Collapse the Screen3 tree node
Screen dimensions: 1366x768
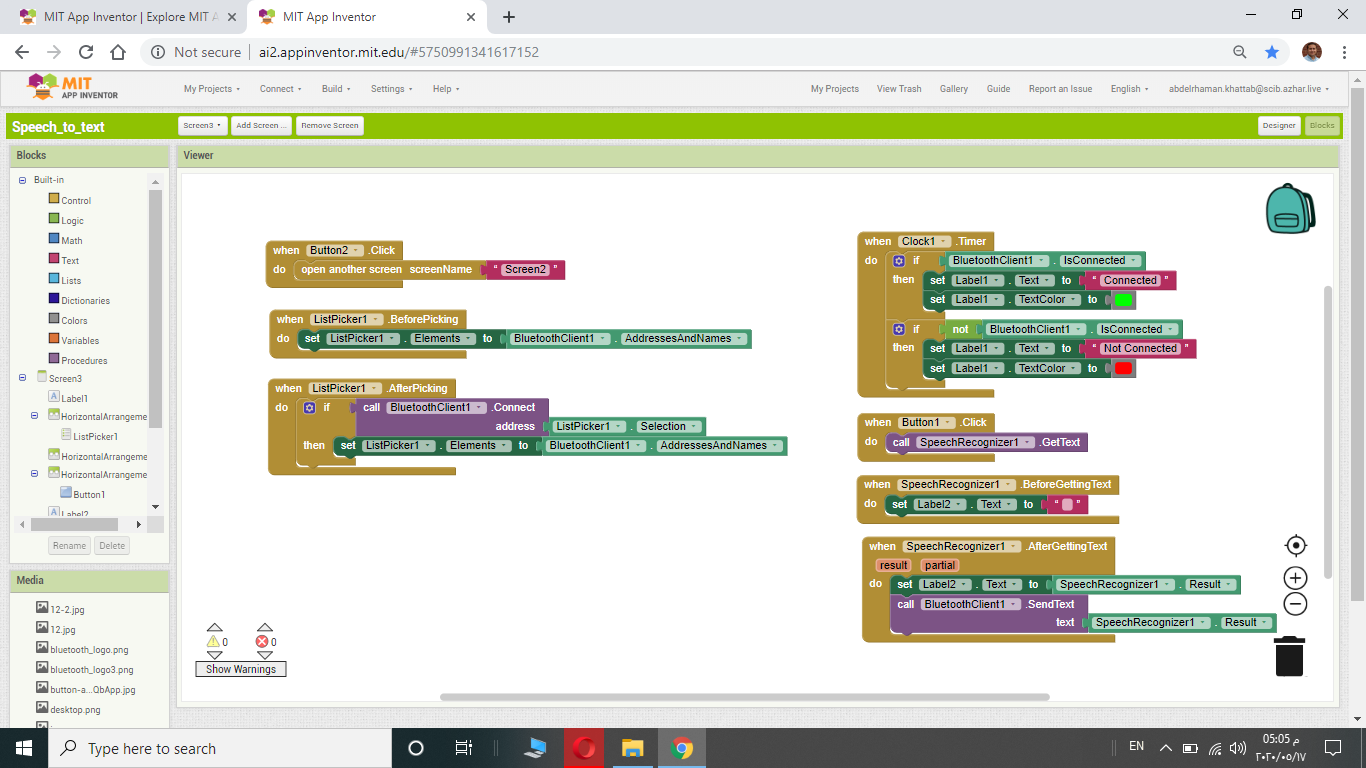[22, 378]
